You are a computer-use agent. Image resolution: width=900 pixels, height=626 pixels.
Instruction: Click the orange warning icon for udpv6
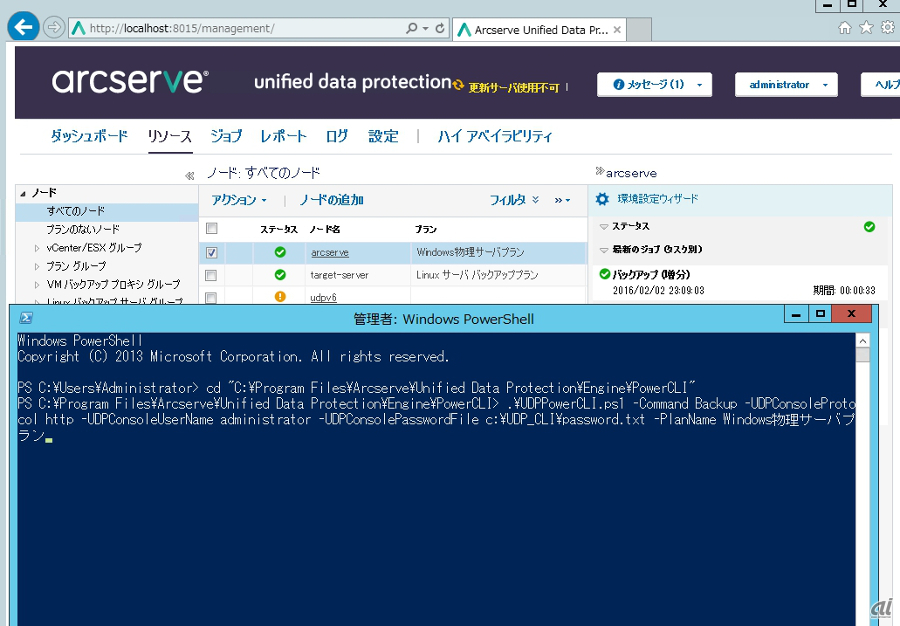pyautogui.click(x=280, y=297)
